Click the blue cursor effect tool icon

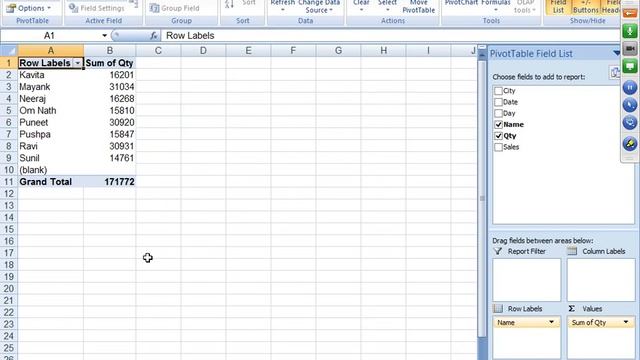[630, 122]
